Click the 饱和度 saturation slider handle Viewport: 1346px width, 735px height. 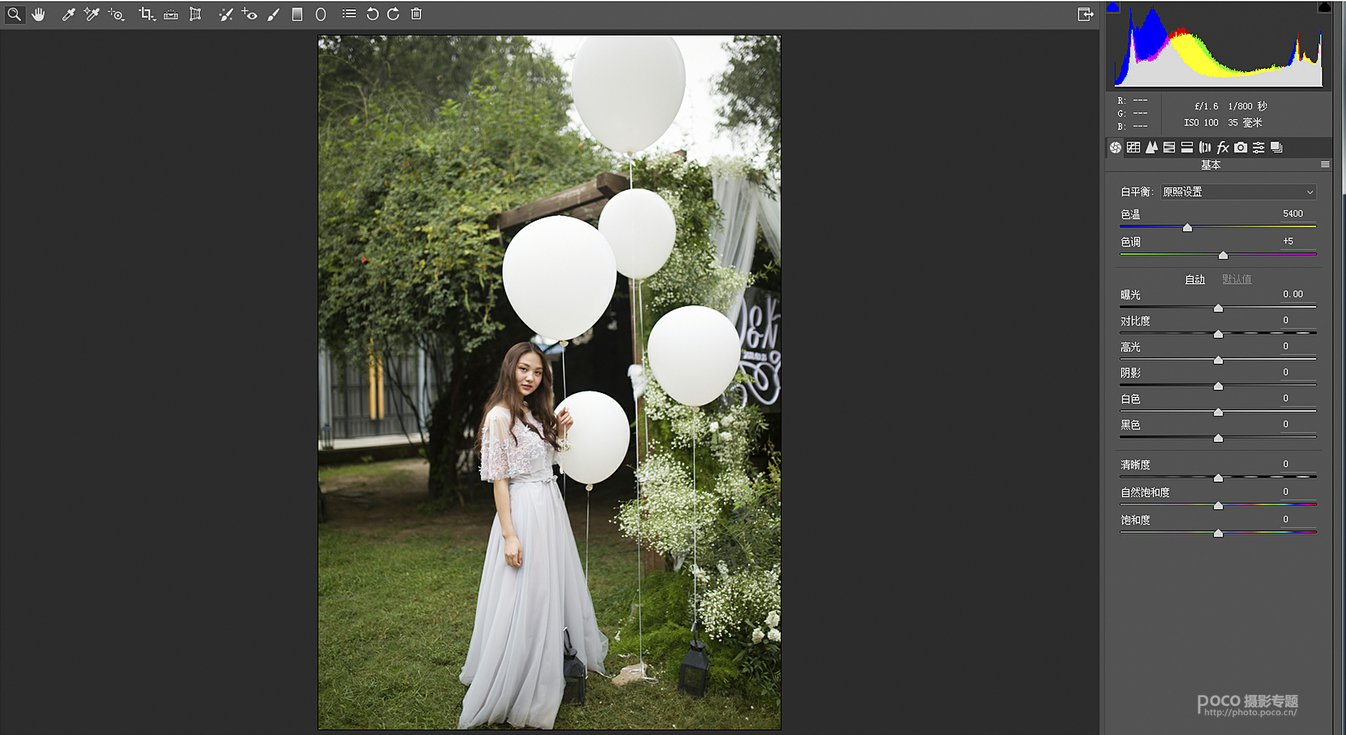pos(1218,533)
